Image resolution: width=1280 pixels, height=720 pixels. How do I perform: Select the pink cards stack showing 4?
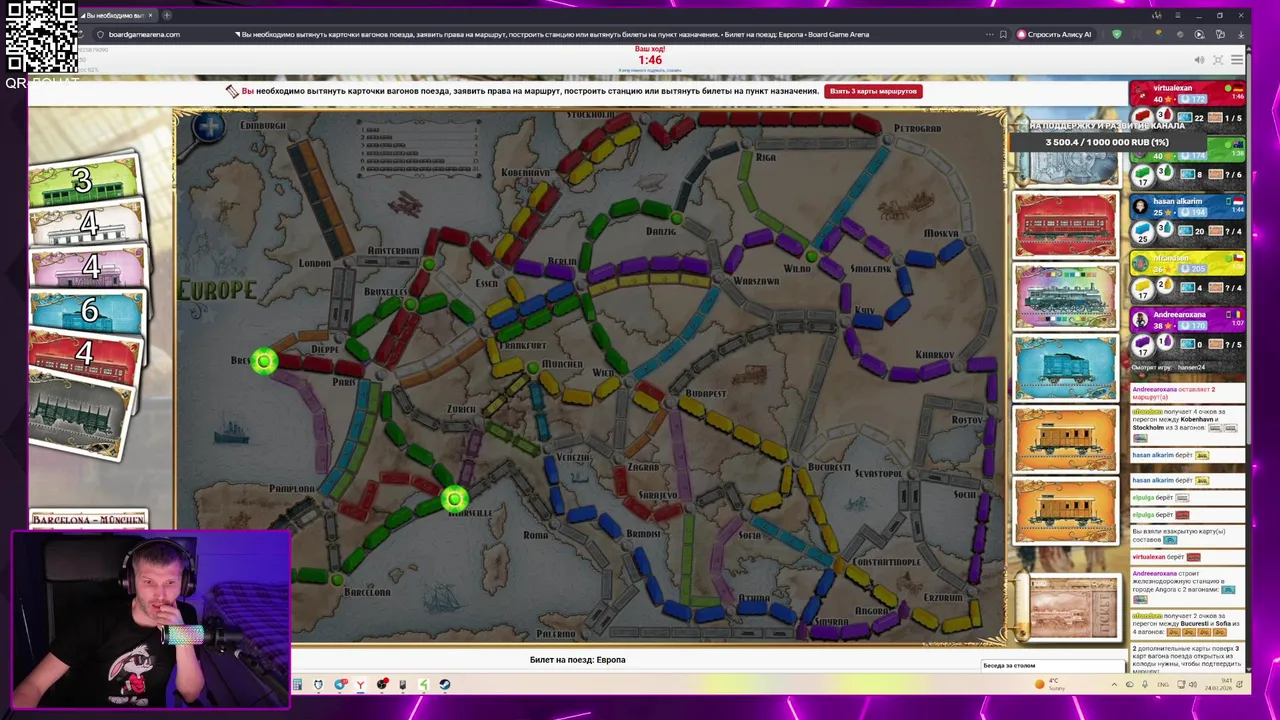click(88, 267)
